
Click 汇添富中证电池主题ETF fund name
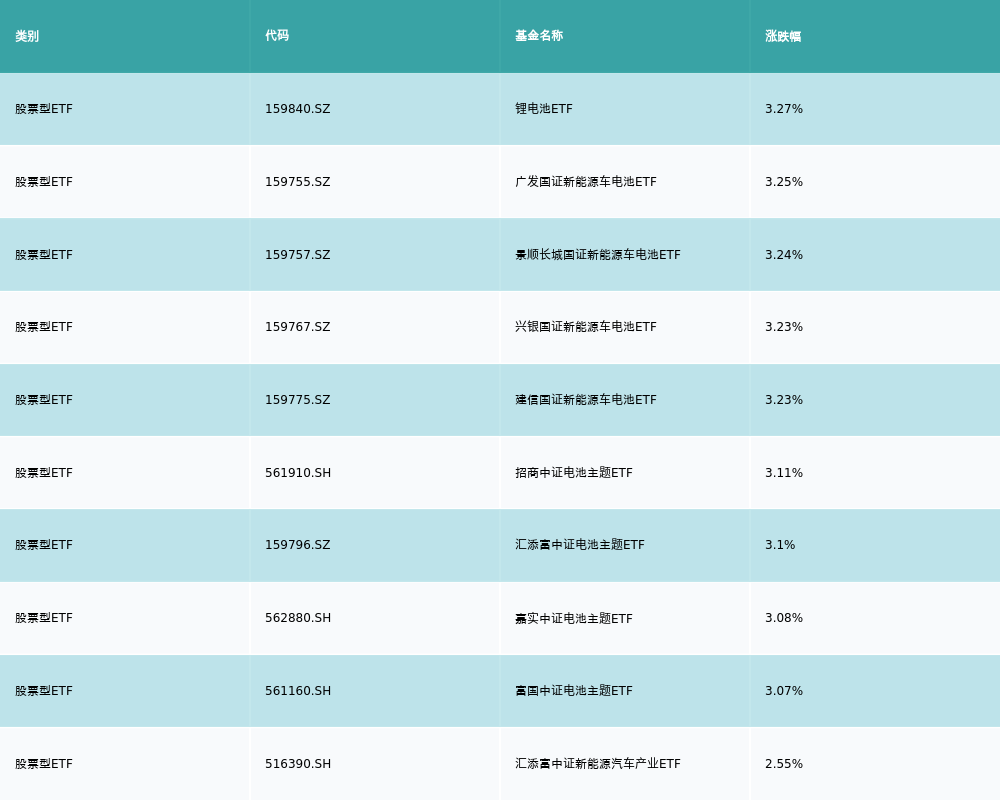point(580,545)
